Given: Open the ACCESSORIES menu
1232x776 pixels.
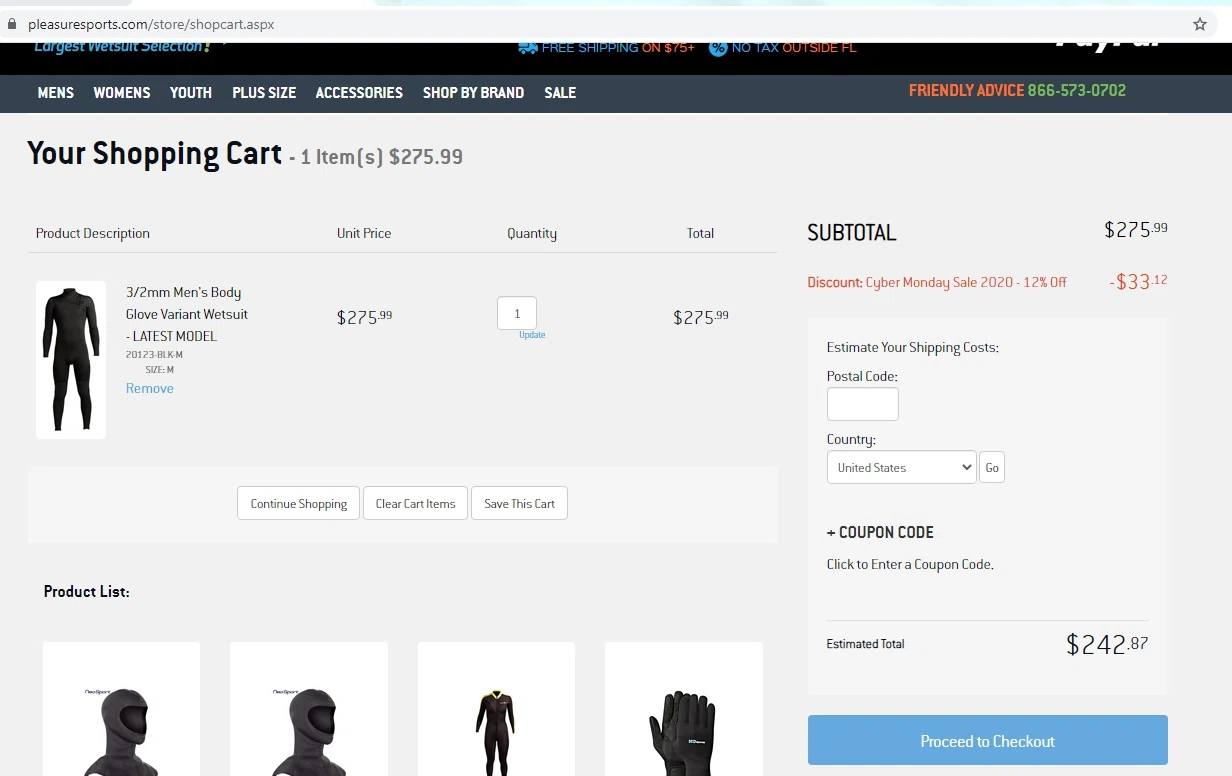Looking at the screenshot, I should (x=359, y=92).
